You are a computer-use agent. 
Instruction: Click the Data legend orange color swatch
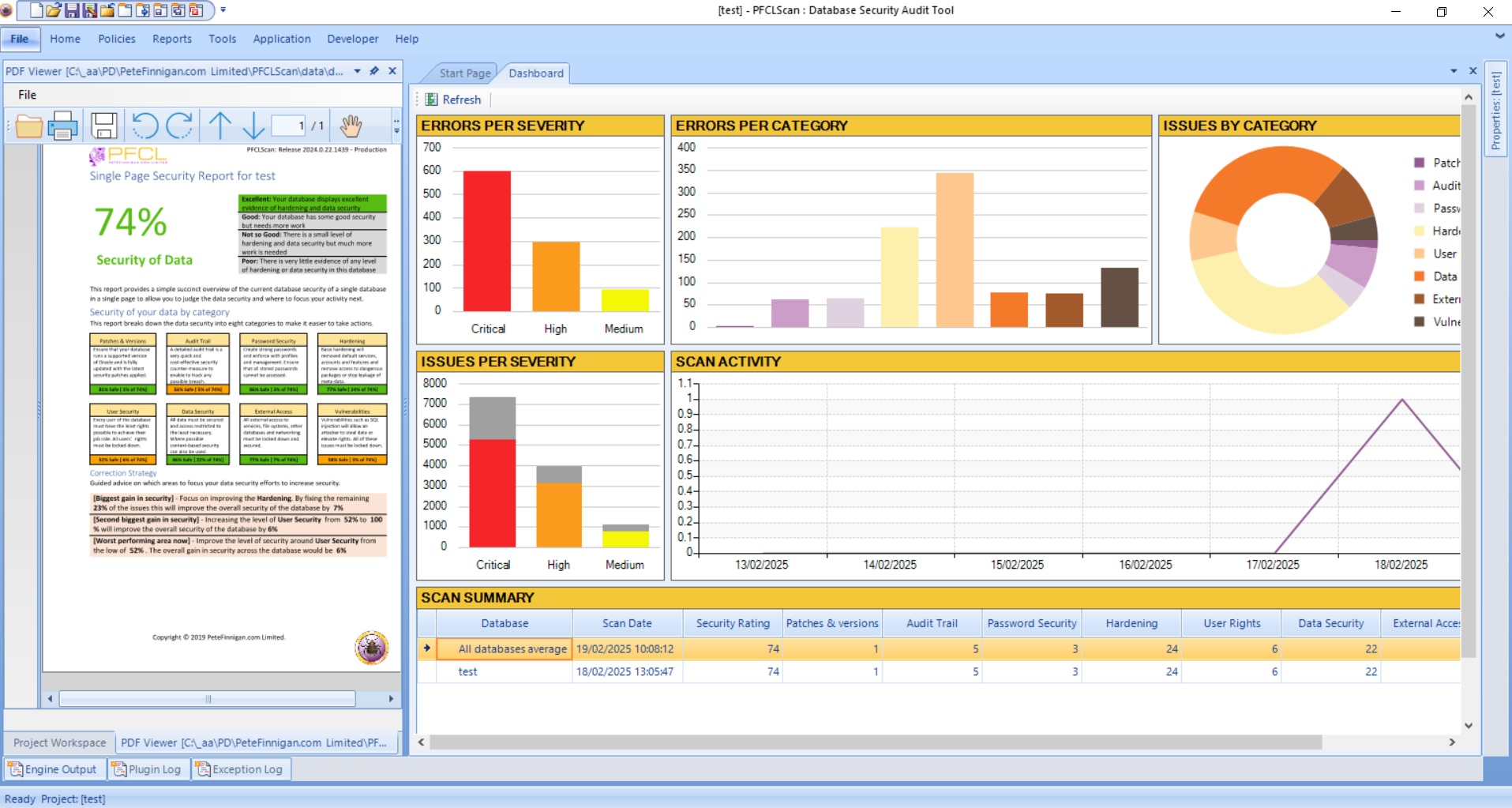tap(1419, 276)
